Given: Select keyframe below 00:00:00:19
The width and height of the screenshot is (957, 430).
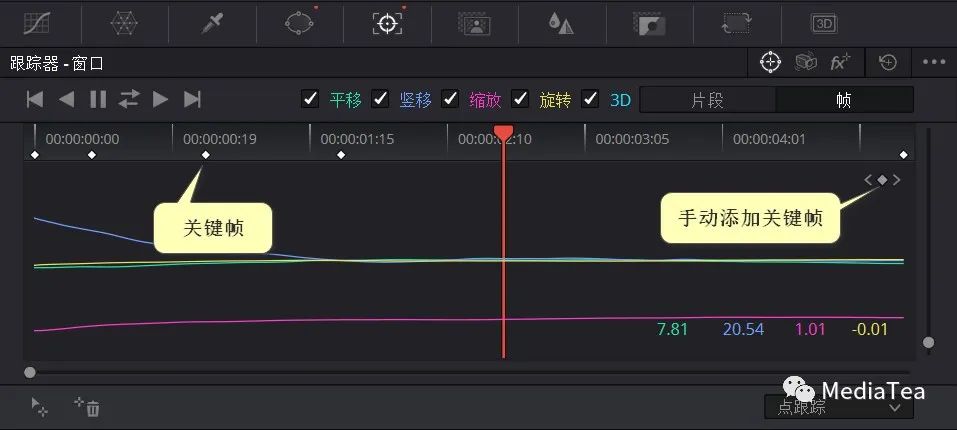Looking at the screenshot, I should (x=206, y=155).
